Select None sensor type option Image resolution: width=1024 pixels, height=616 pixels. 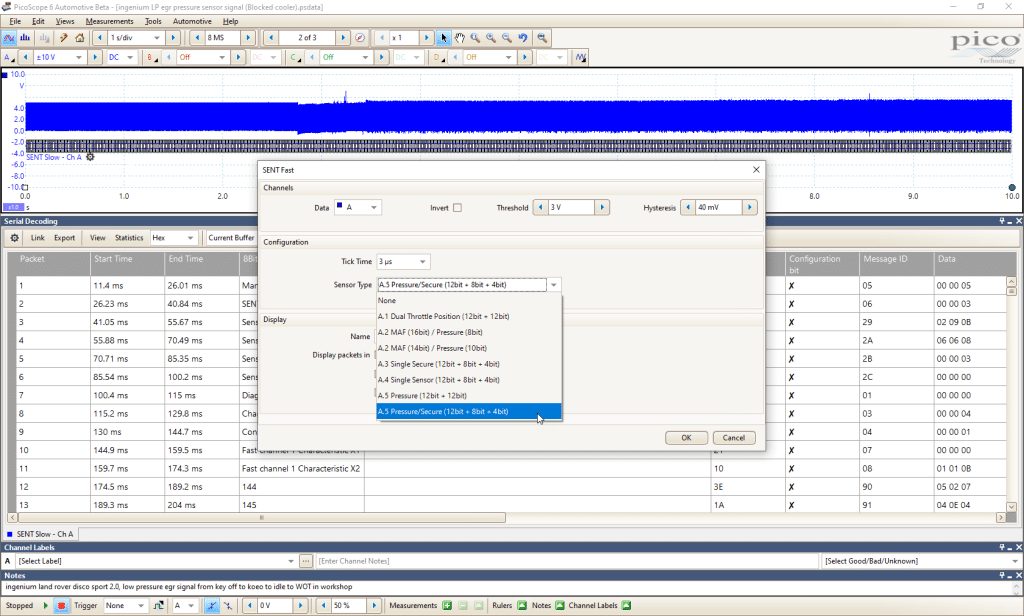(x=469, y=300)
